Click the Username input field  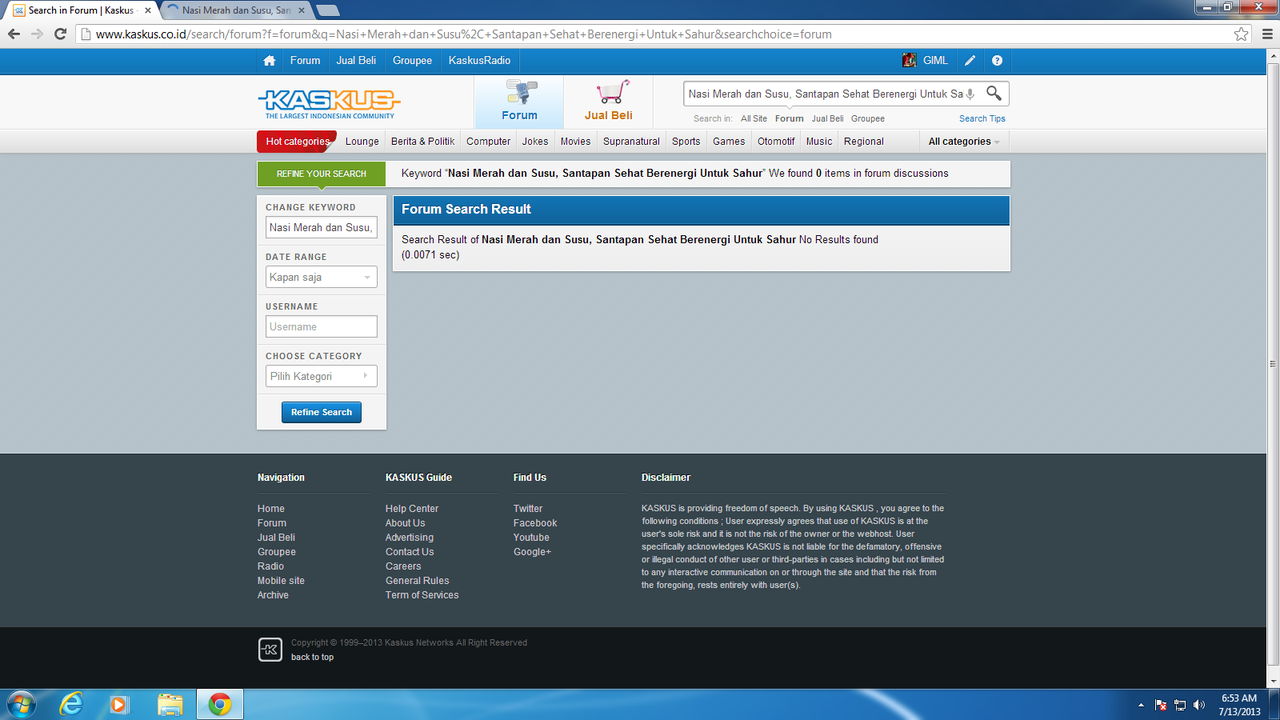[x=321, y=326]
